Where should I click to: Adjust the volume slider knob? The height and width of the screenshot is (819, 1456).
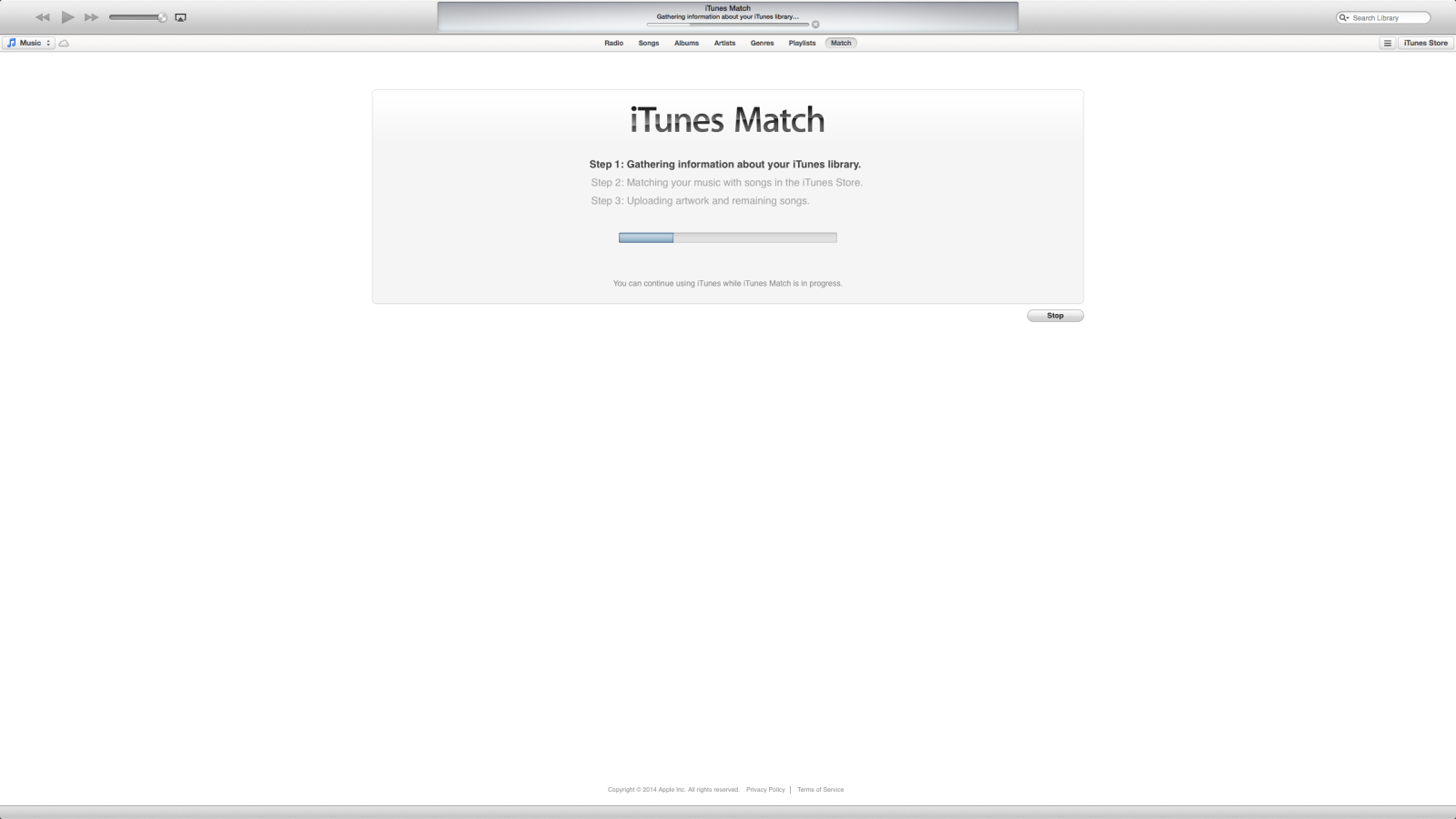tap(162, 17)
